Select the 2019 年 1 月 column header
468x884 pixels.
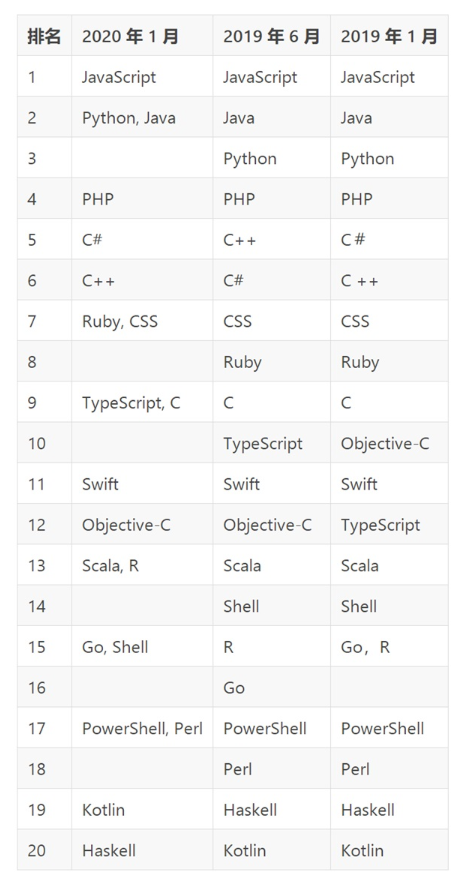[x=389, y=36]
